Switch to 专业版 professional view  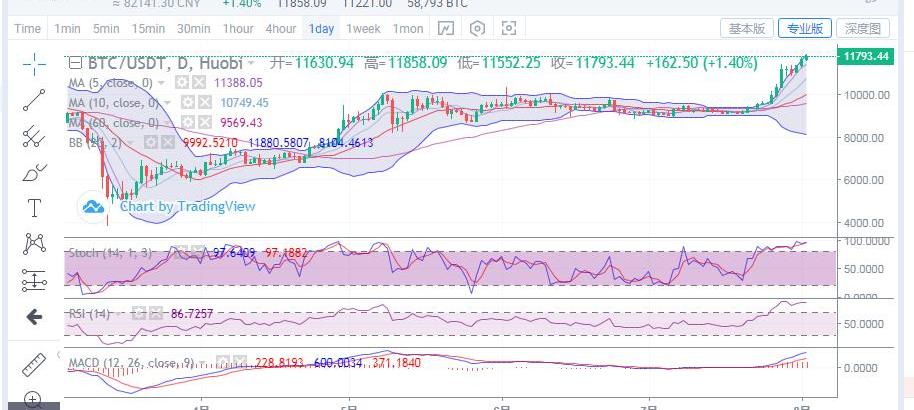(804, 28)
